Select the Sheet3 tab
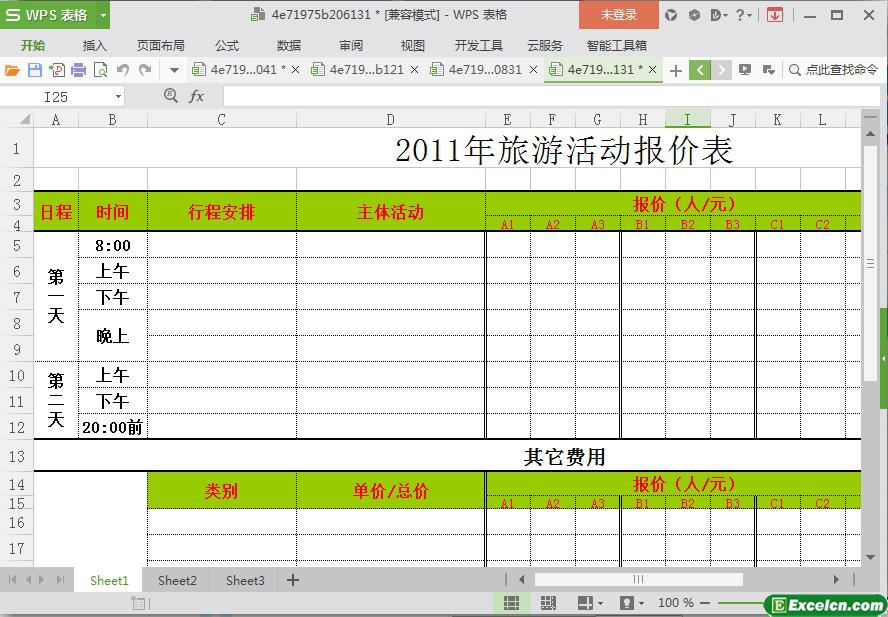This screenshot has width=888, height=617. tap(245, 581)
